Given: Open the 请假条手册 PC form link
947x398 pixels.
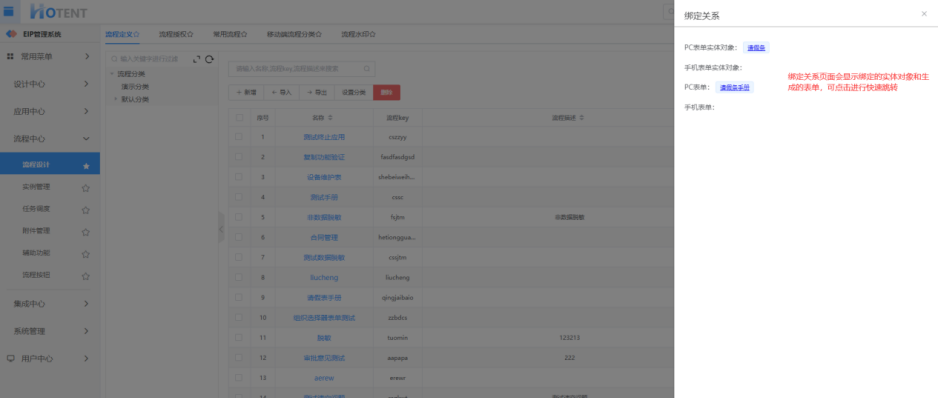Looking at the screenshot, I should [x=734, y=88].
